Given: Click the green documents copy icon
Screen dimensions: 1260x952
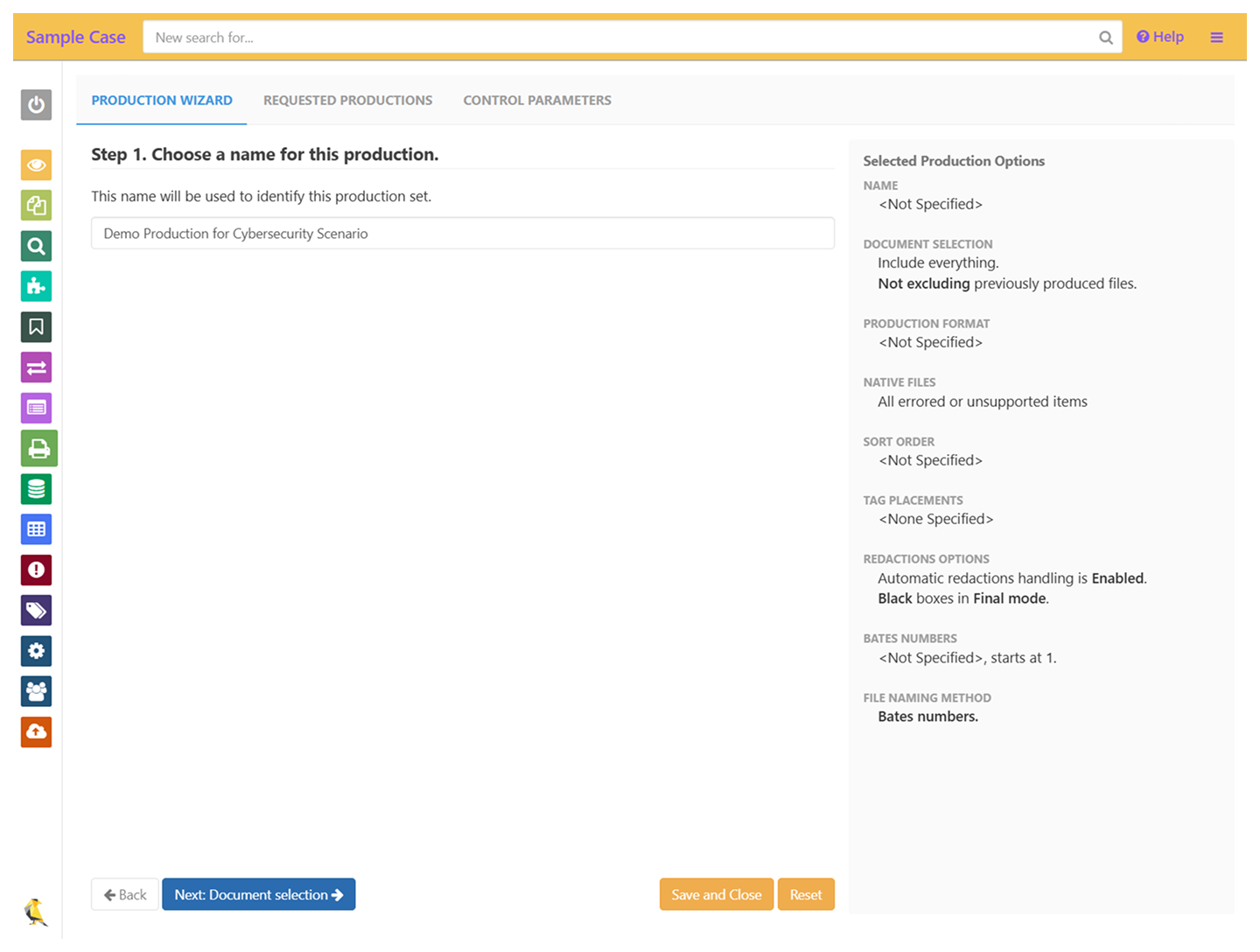Looking at the screenshot, I should click(36, 206).
